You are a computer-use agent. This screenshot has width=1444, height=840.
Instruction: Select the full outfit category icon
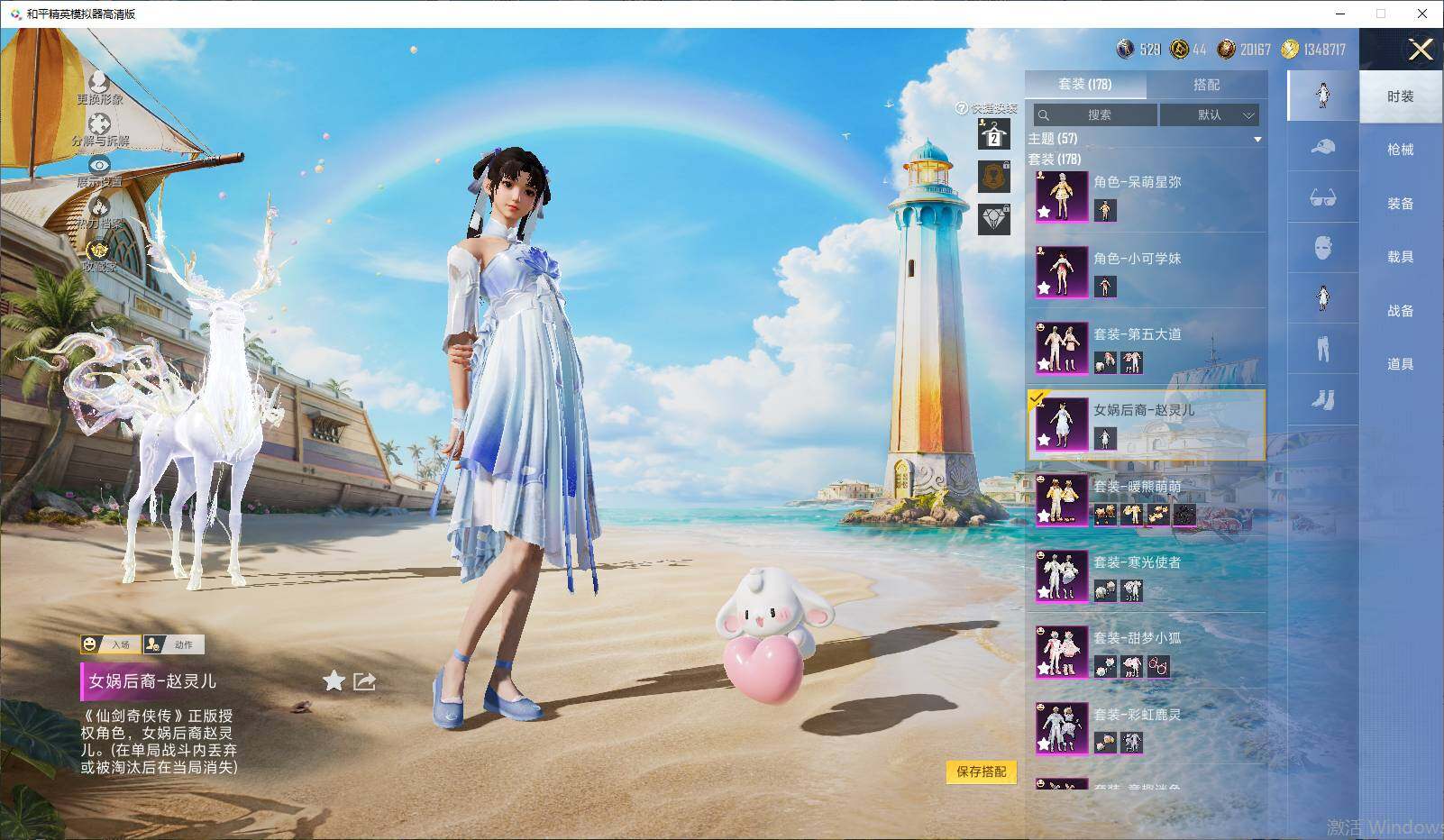click(1322, 96)
